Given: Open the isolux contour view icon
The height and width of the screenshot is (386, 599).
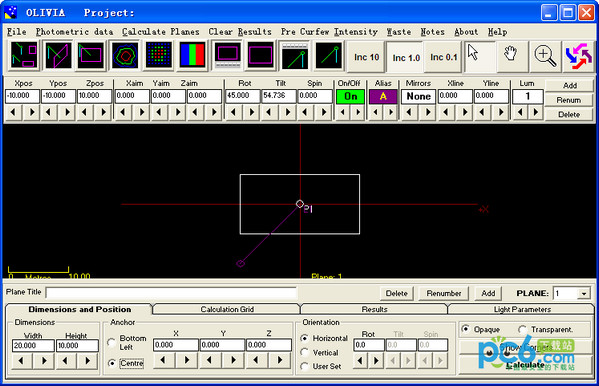Looking at the screenshot, I should (x=125, y=56).
